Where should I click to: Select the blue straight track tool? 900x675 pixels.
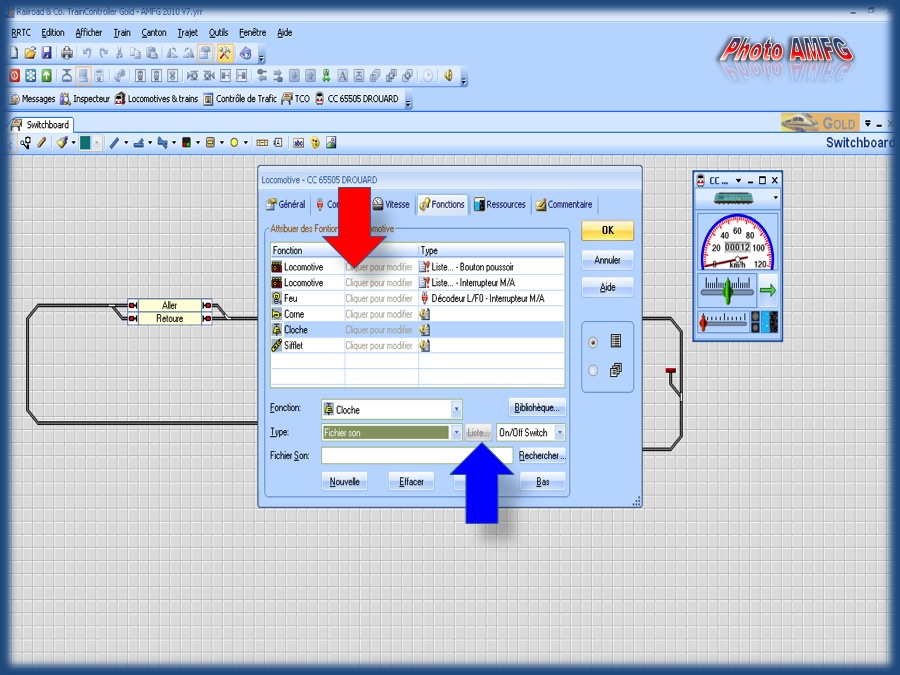(x=114, y=143)
